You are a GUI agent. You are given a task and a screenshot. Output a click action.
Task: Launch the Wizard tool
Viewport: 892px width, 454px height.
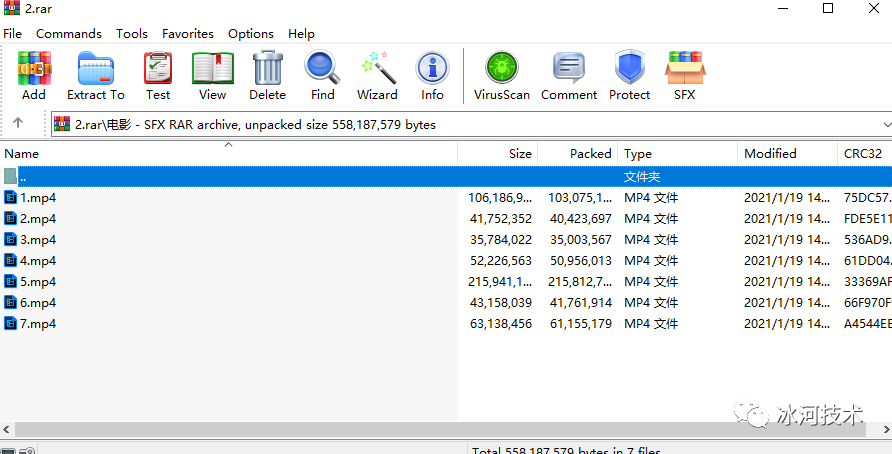click(x=377, y=68)
